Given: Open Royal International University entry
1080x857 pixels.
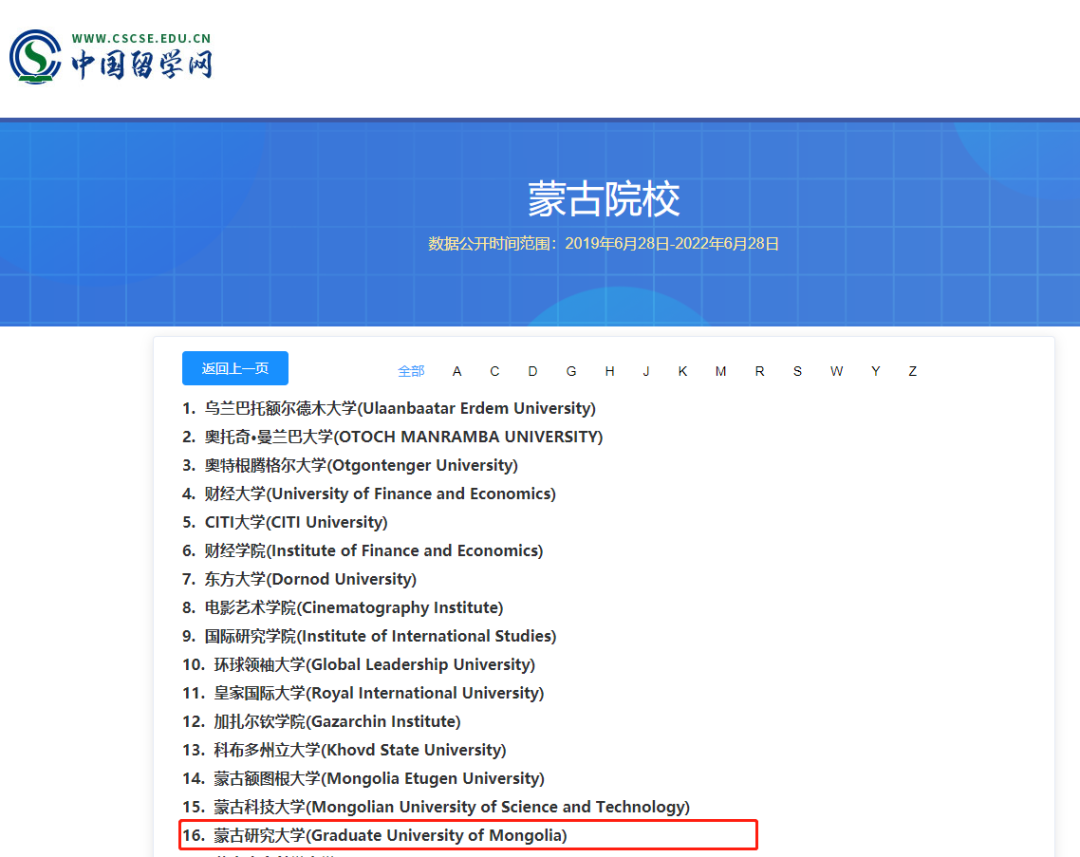Looking at the screenshot, I should click(x=363, y=693).
